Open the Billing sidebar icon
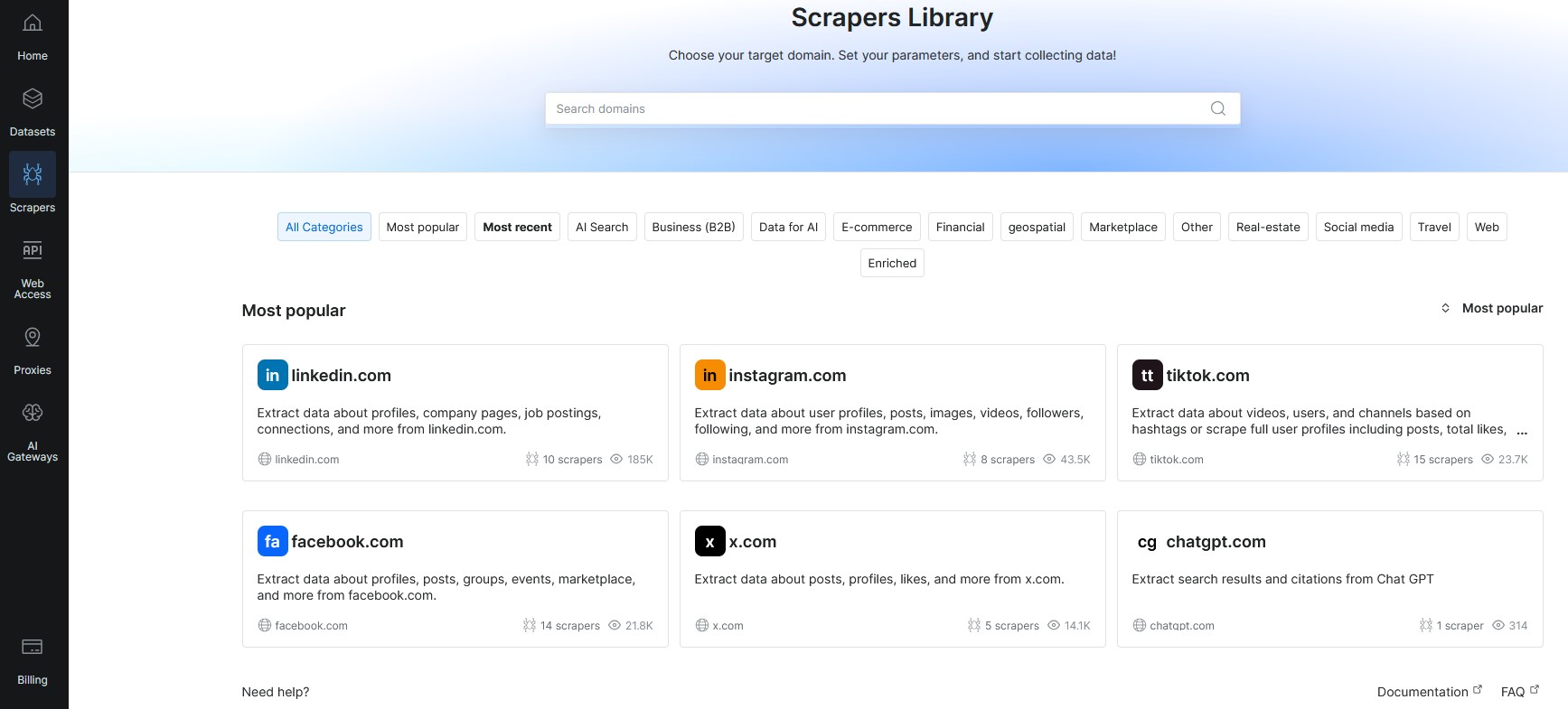 pos(33,647)
